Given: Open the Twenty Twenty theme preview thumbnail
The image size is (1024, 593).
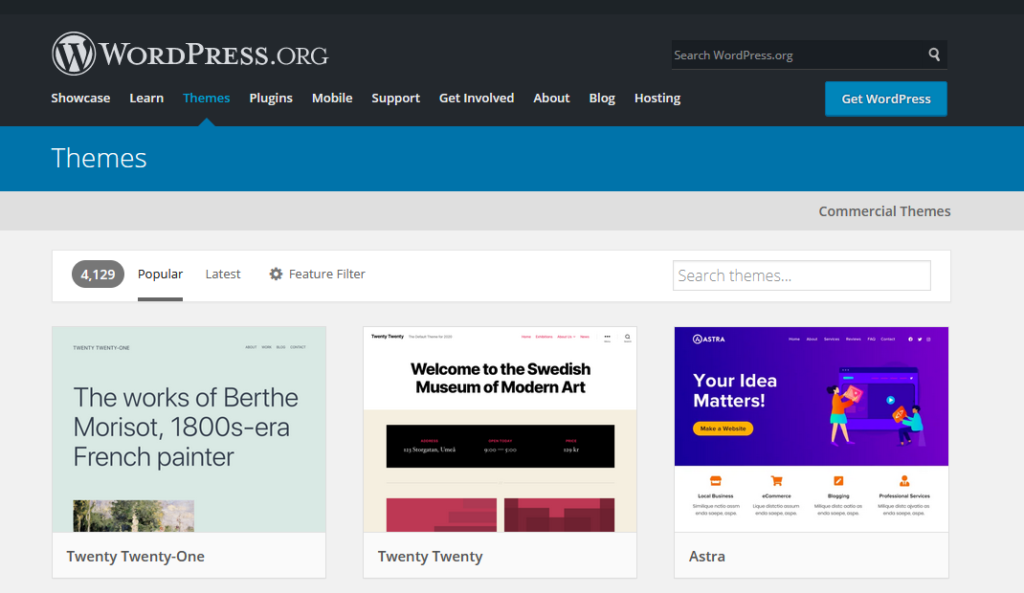Looking at the screenshot, I should [x=500, y=430].
